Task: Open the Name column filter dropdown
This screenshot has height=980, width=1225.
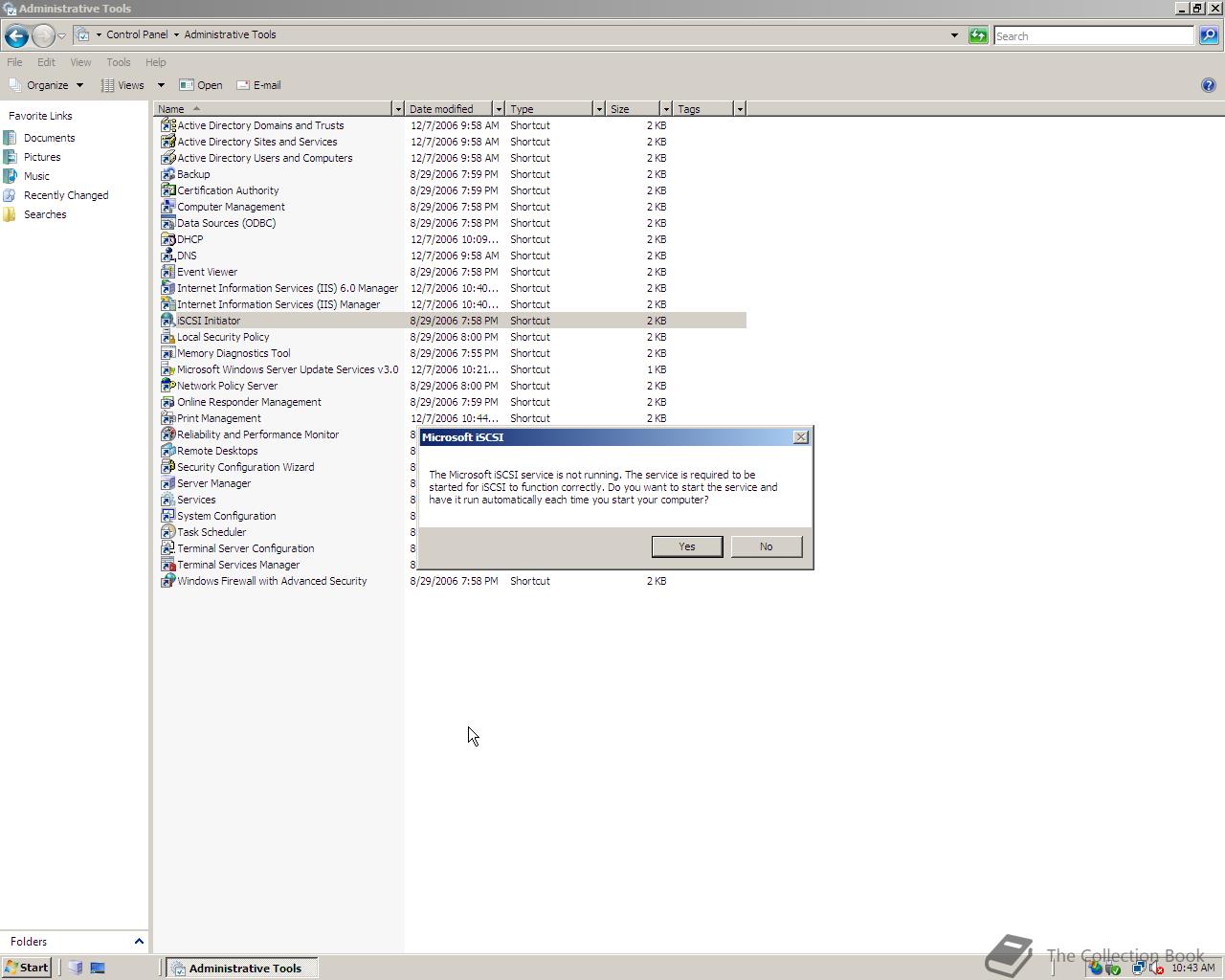Action: pos(398,109)
